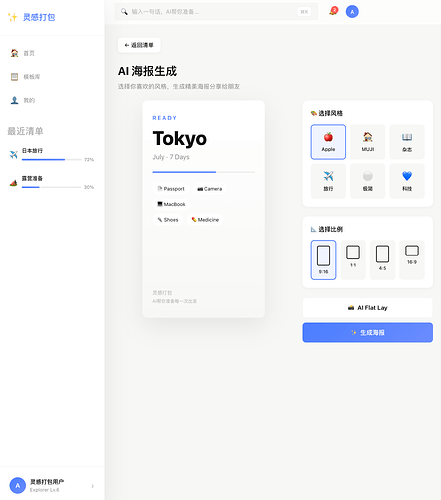Click the magnifier search icon
Image resolution: width=441 pixels, height=500 pixels.
124,12
